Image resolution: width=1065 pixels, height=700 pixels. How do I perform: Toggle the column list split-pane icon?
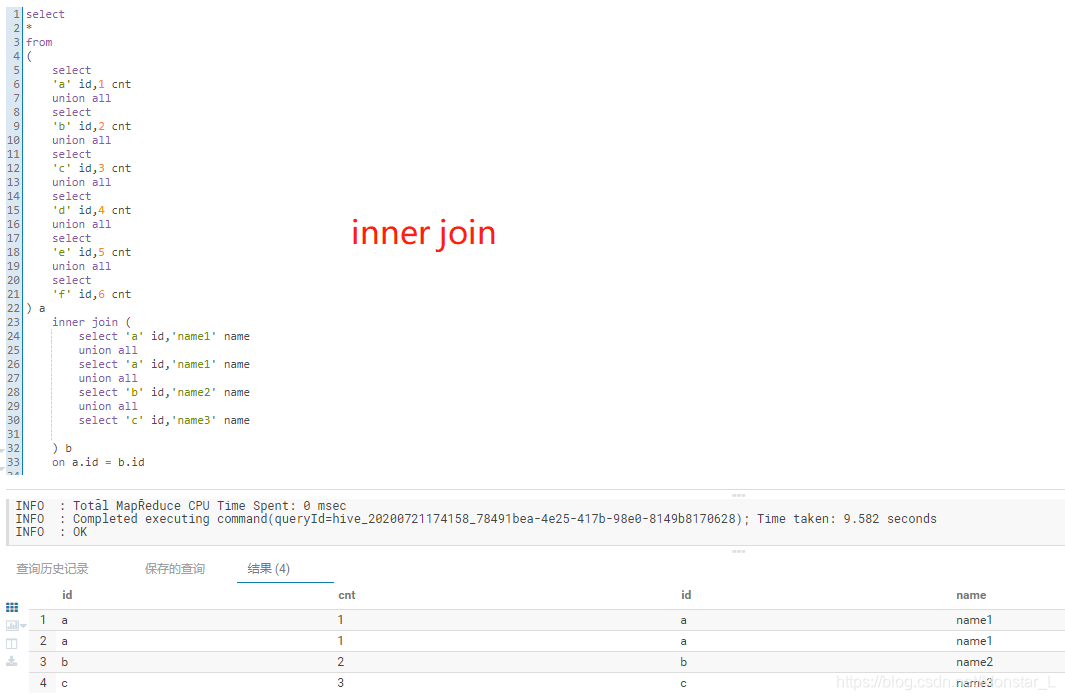click(12, 644)
